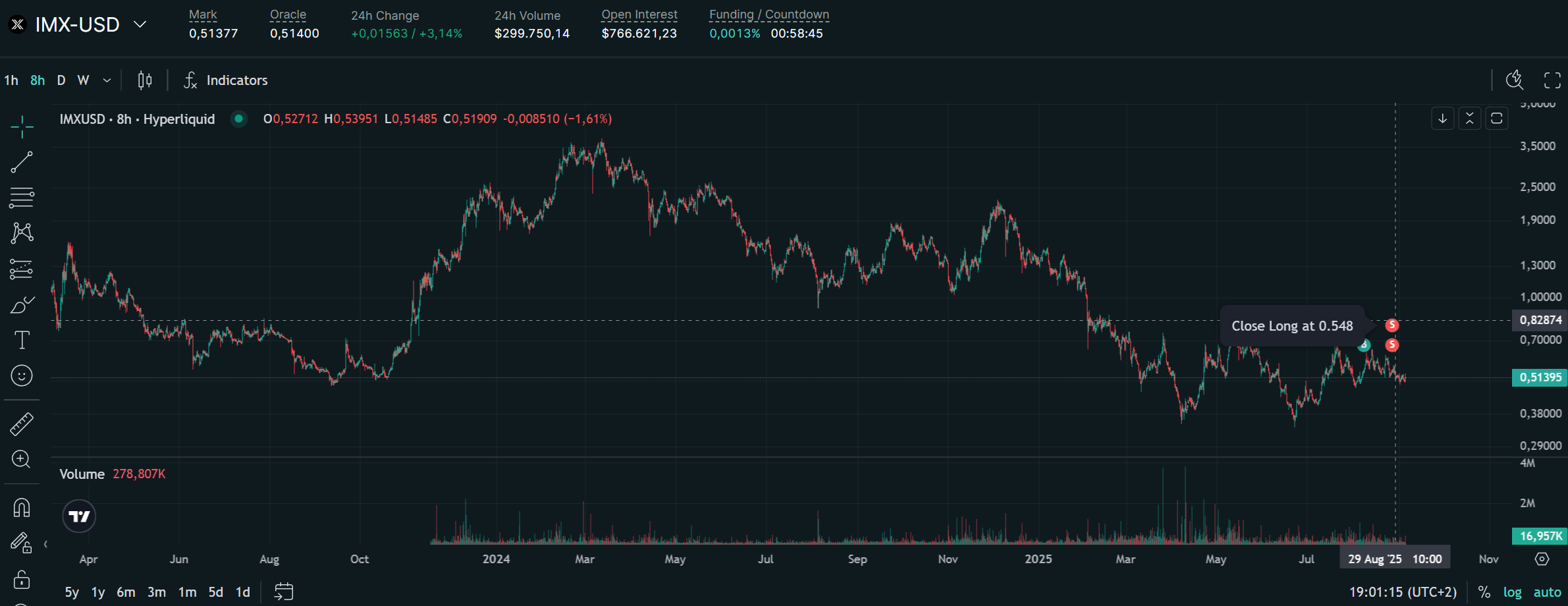Collapse the pane using the arrows button
The height and width of the screenshot is (606, 1568).
tap(1469, 119)
